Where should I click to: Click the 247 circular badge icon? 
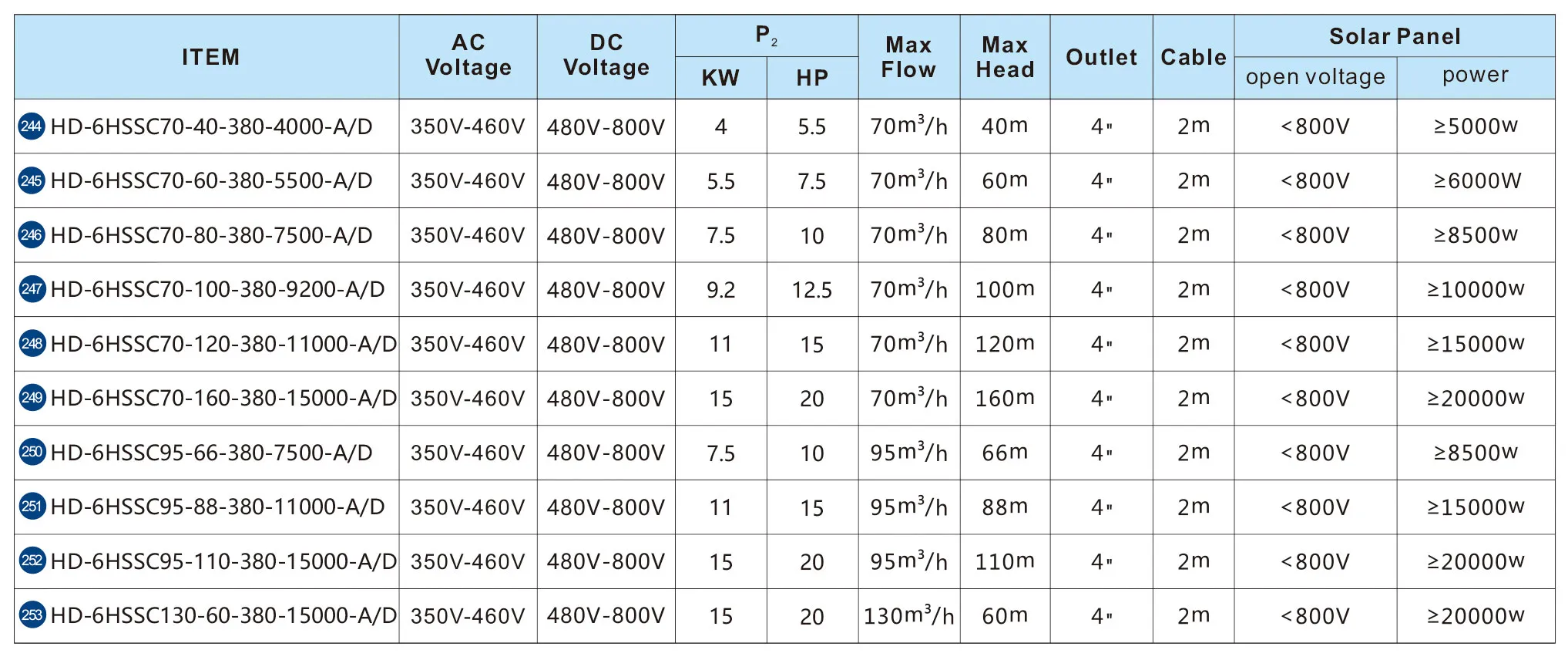click(32, 289)
